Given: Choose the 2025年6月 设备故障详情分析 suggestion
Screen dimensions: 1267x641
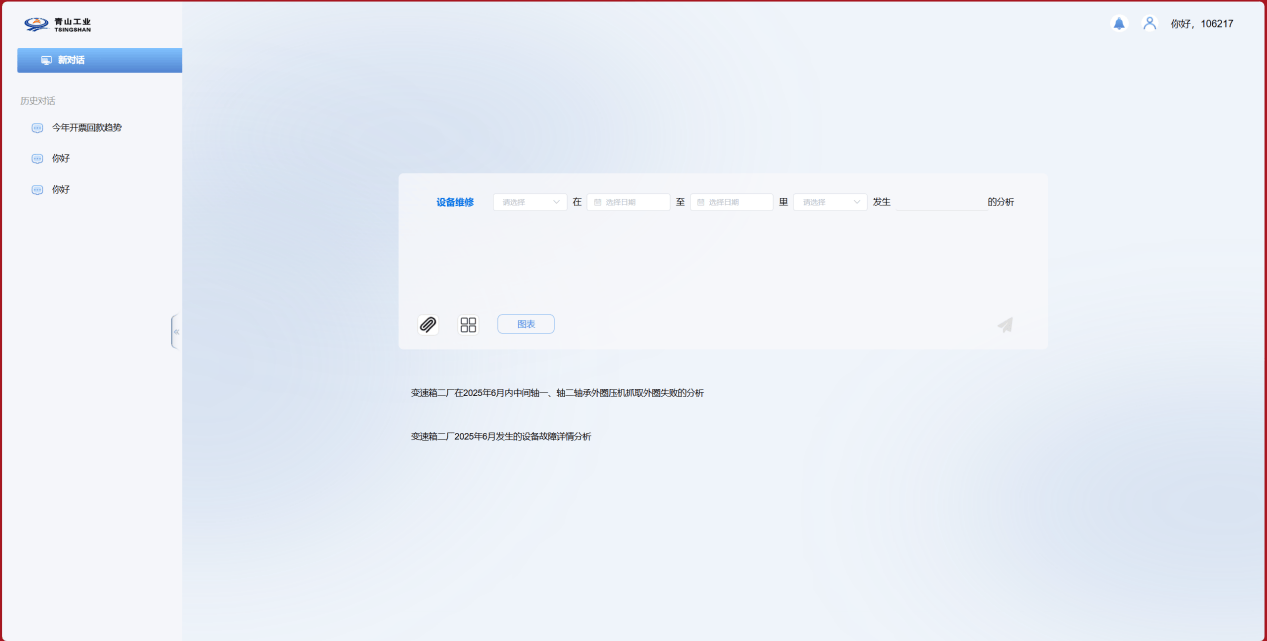Looking at the screenshot, I should coord(500,437).
